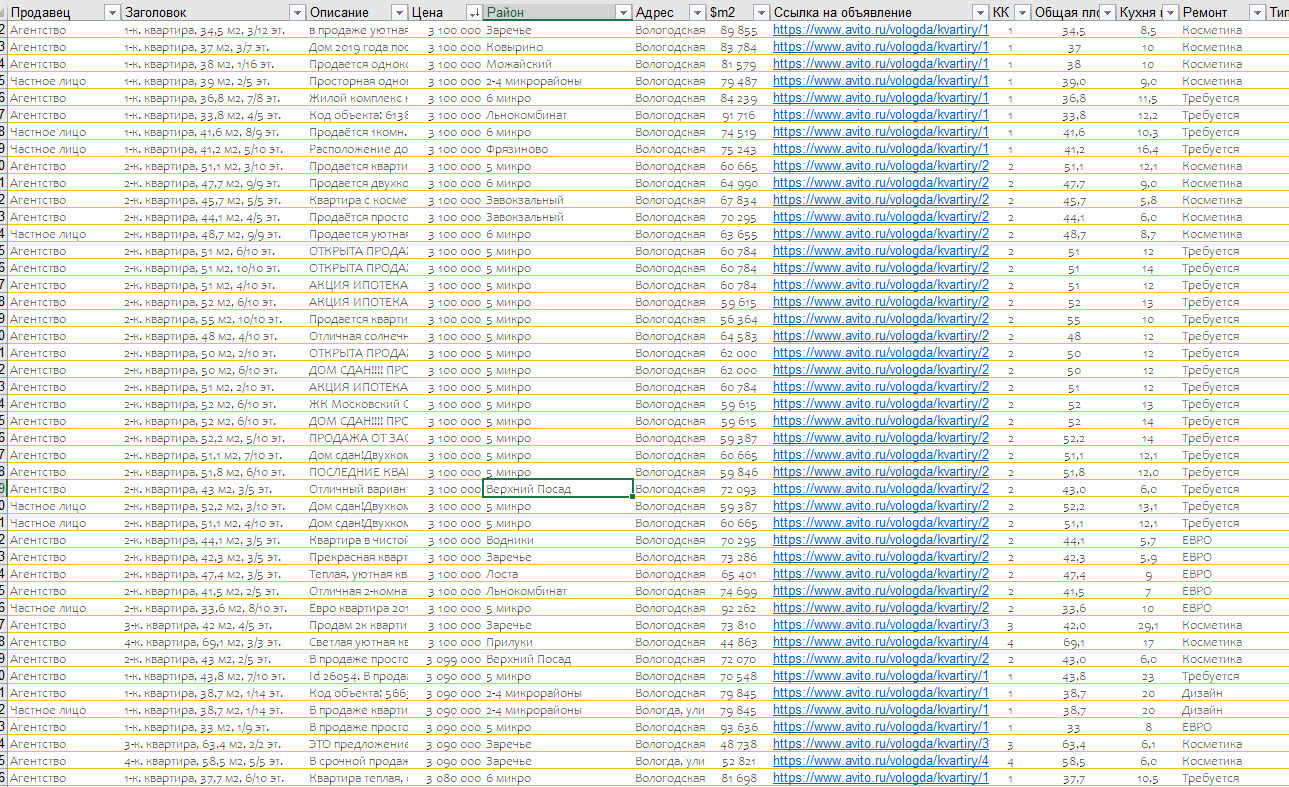Screen dimensions: 1289x787
Task: Open avito link for 63,4 м2, 2/2 эт. listing
Action: coord(880,744)
